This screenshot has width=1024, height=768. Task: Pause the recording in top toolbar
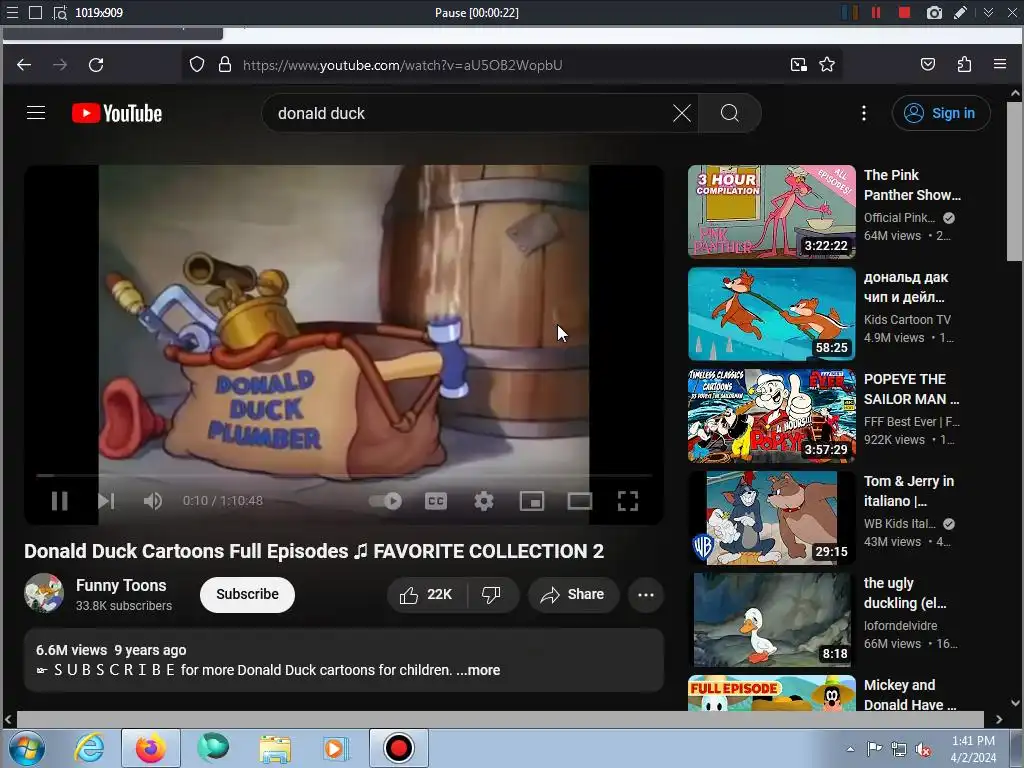click(x=876, y=12)
